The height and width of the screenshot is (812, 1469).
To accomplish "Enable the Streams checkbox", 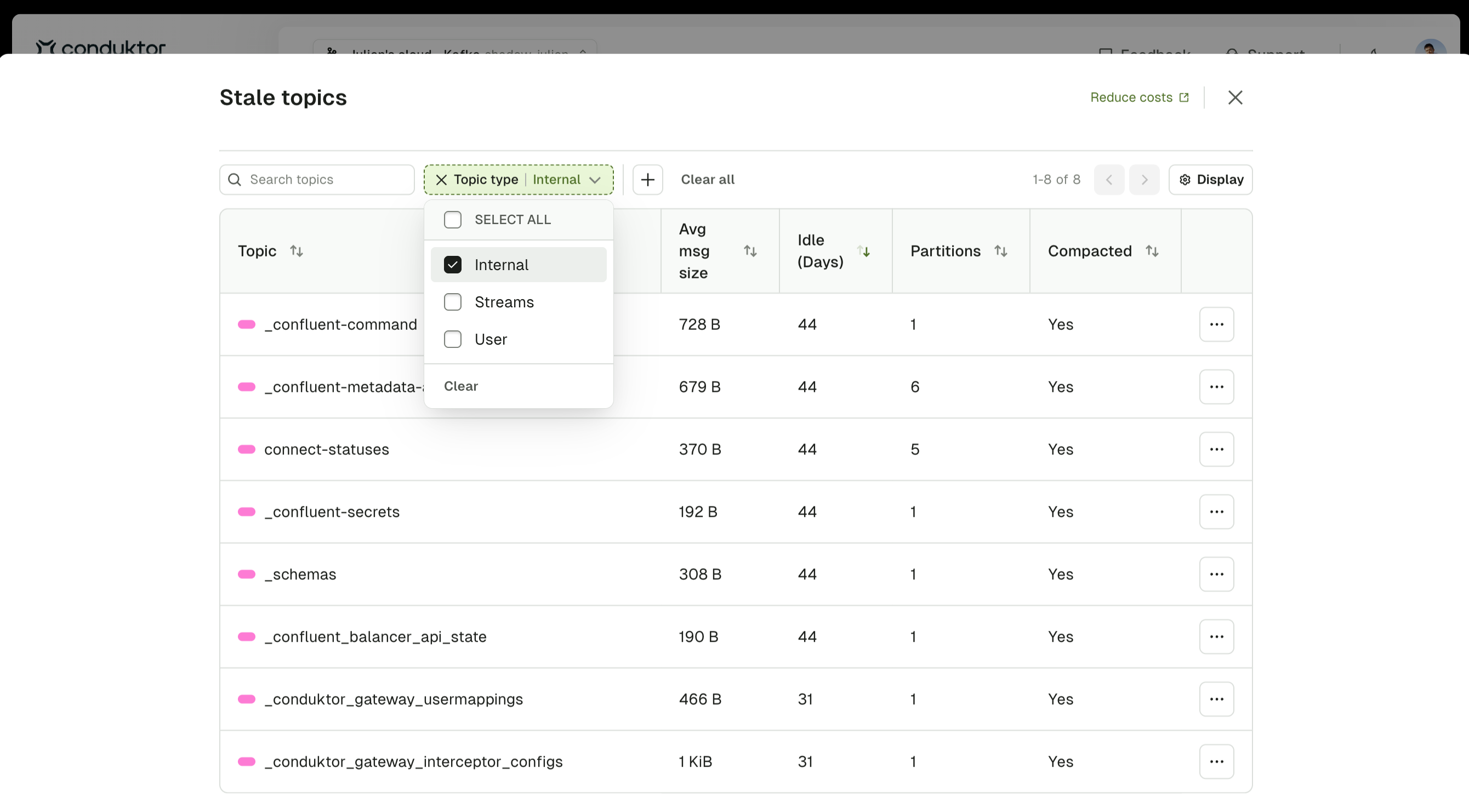I will click(452, 302).
